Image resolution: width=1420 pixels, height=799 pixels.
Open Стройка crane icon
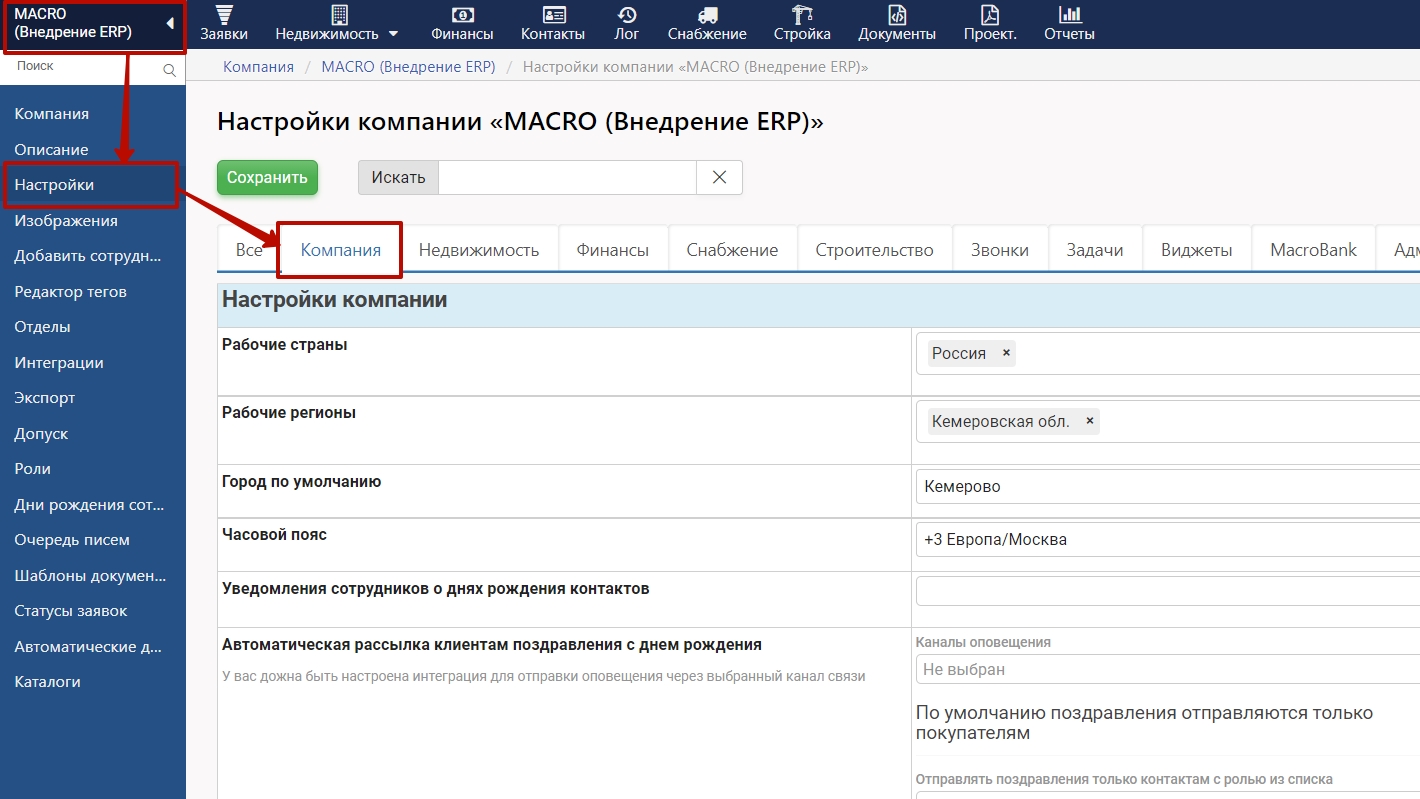pos(802,15)
